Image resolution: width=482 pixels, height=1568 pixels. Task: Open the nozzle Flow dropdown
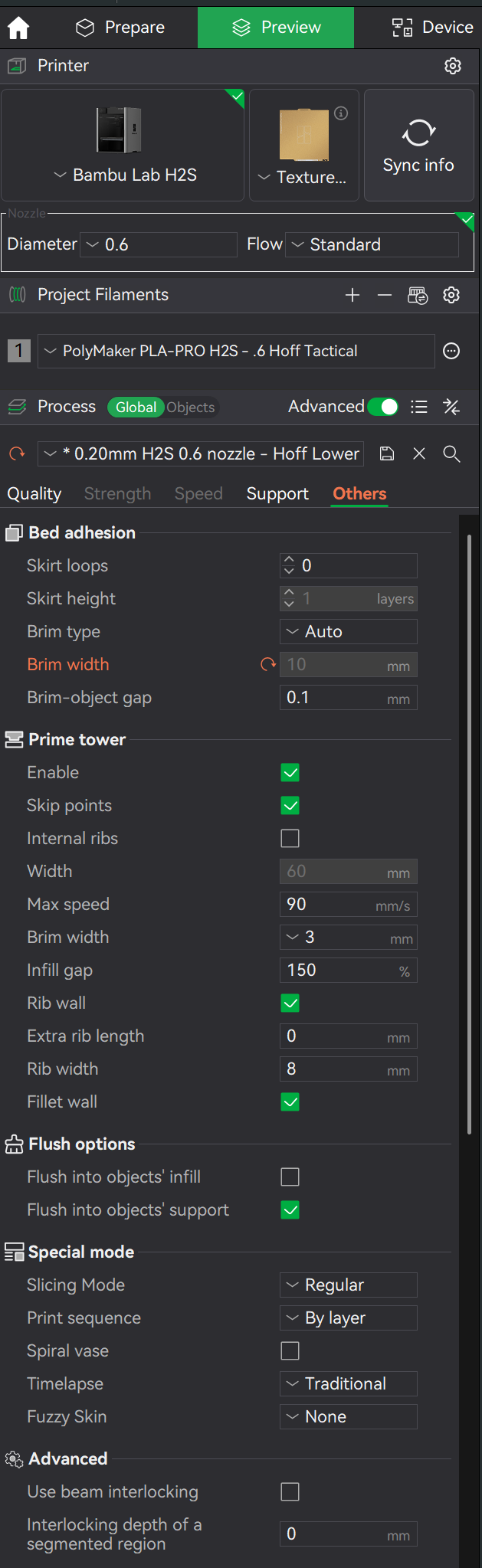point(372,244)
